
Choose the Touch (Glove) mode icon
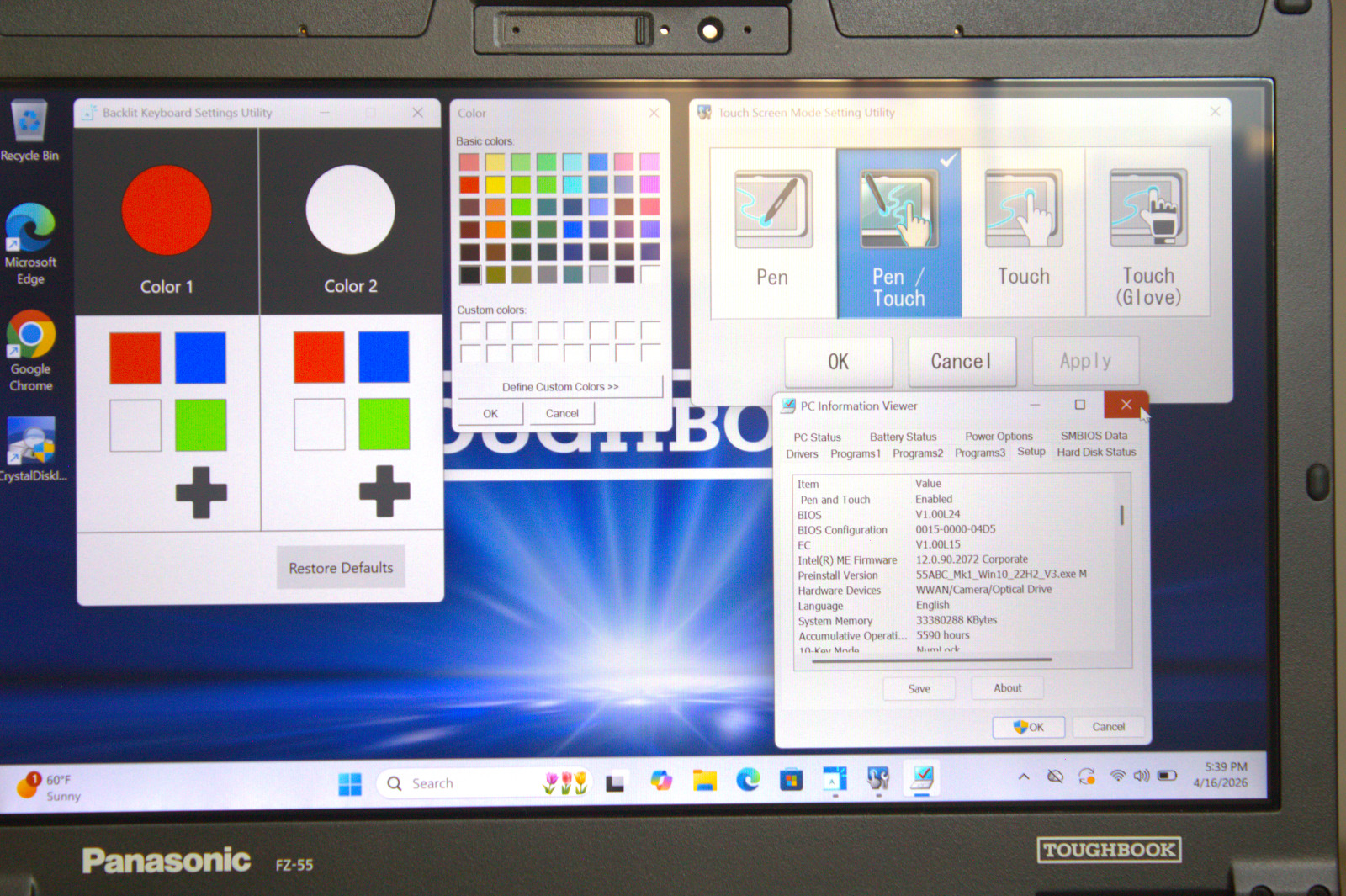click(1148, 209)
